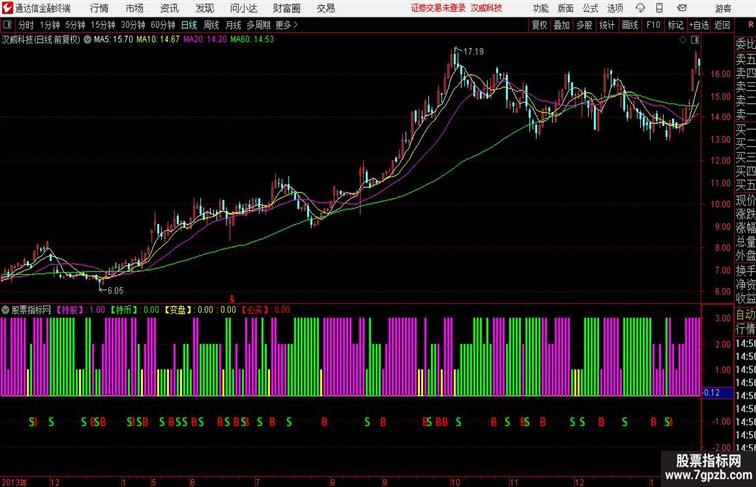The height and width of the screenshot is (487, 756).
Task: Open the 问小达 menu
Action: pyautogui.click(x=244, y=8)
